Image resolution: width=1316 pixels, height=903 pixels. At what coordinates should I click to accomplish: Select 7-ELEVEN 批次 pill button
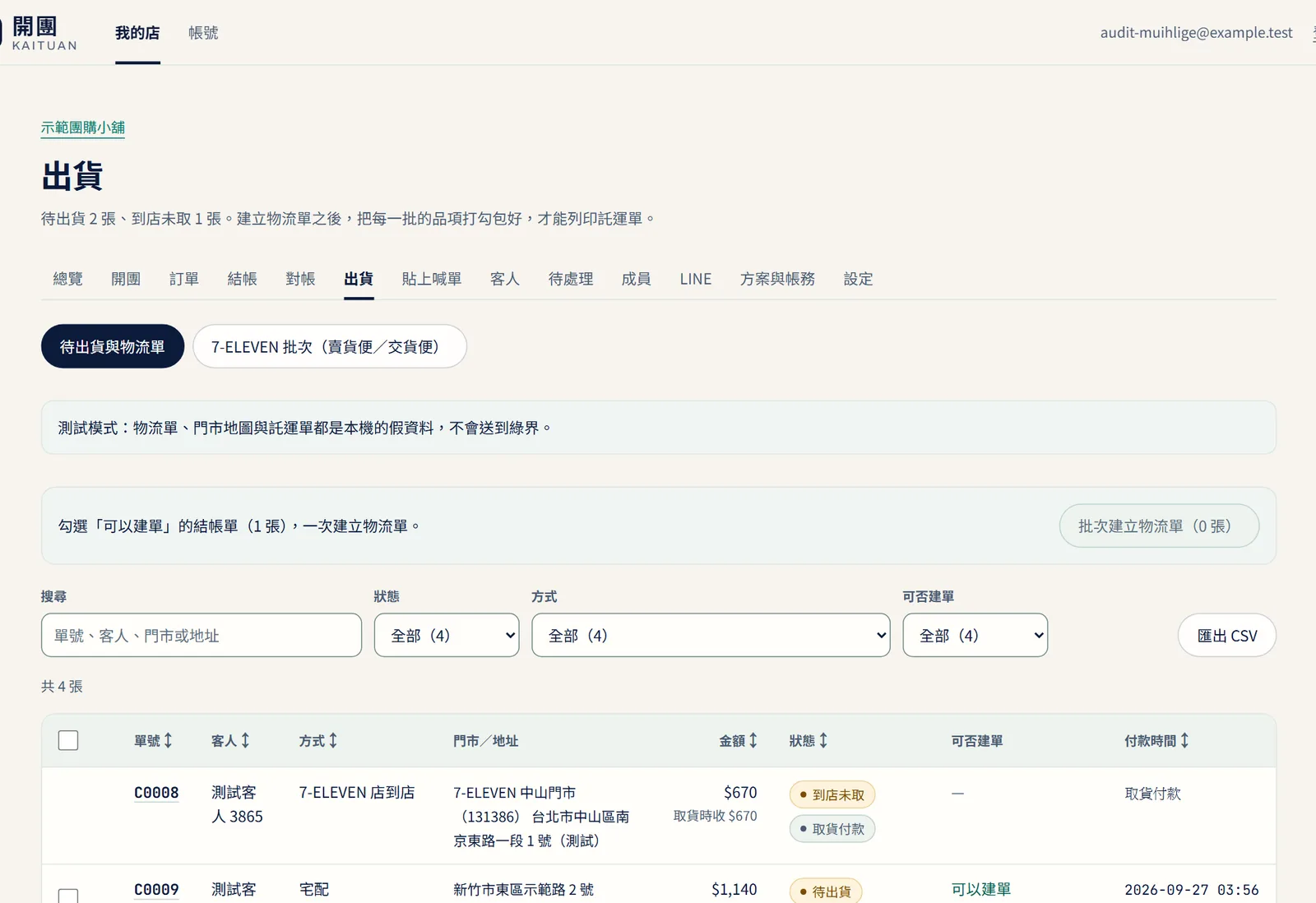[330, 346]
